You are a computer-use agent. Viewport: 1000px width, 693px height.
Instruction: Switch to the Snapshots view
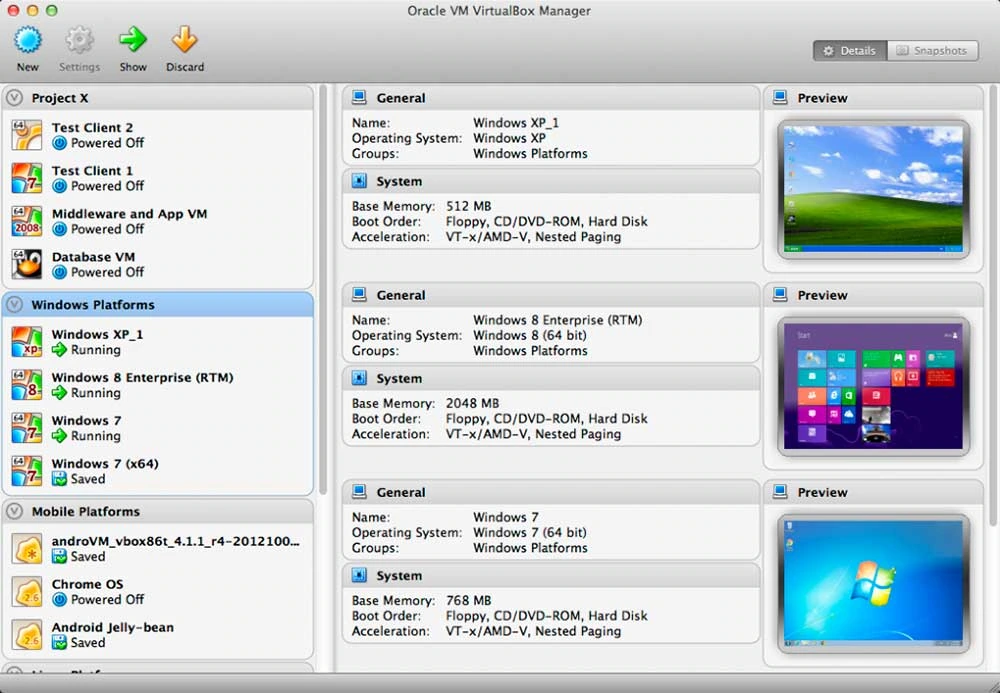932,50
